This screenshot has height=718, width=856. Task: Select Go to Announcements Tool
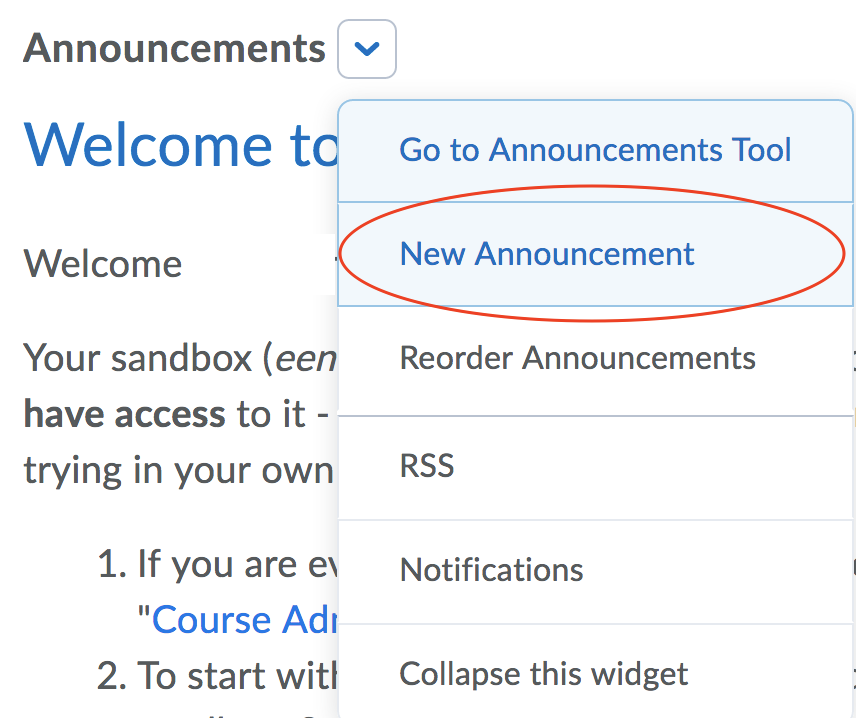(x=595, y=150)
